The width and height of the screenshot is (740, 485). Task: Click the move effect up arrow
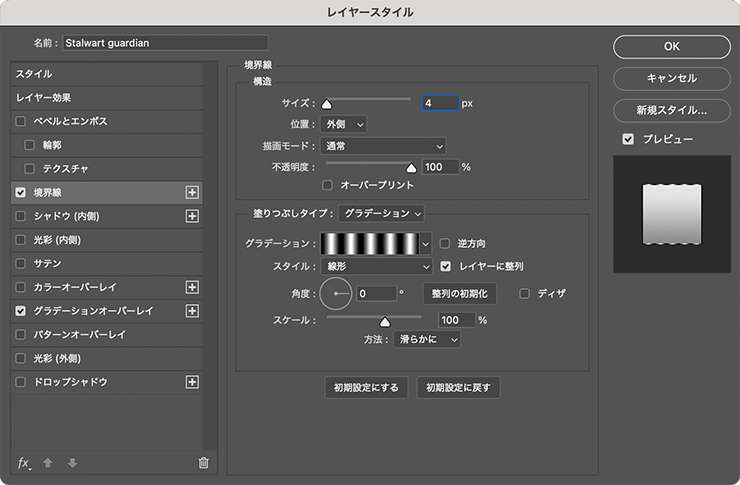click(x=48, y=462)
